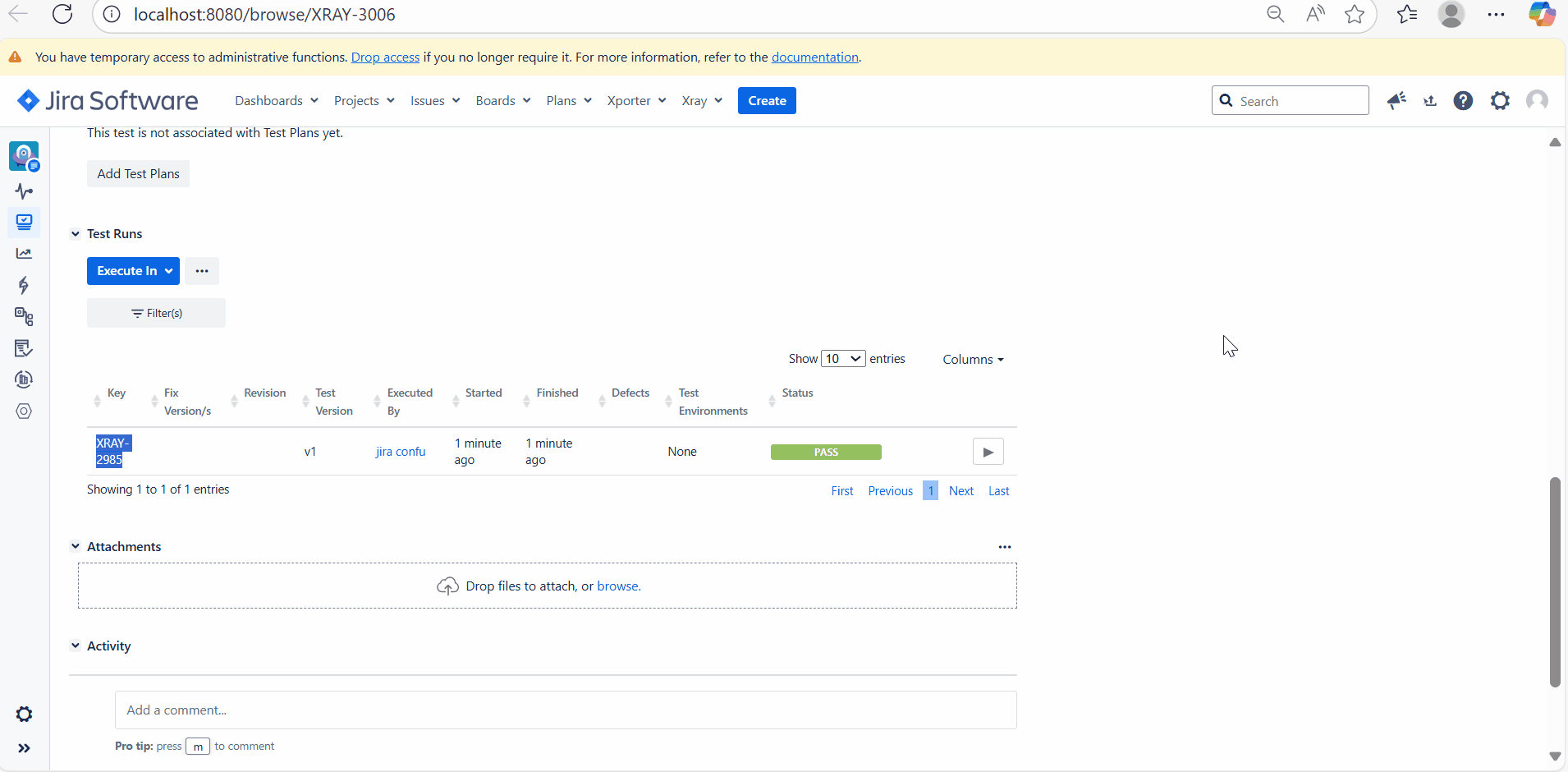
Task: Open the Jira administration gear icon
Action: pyautogui.click(x=1500, y=101)
